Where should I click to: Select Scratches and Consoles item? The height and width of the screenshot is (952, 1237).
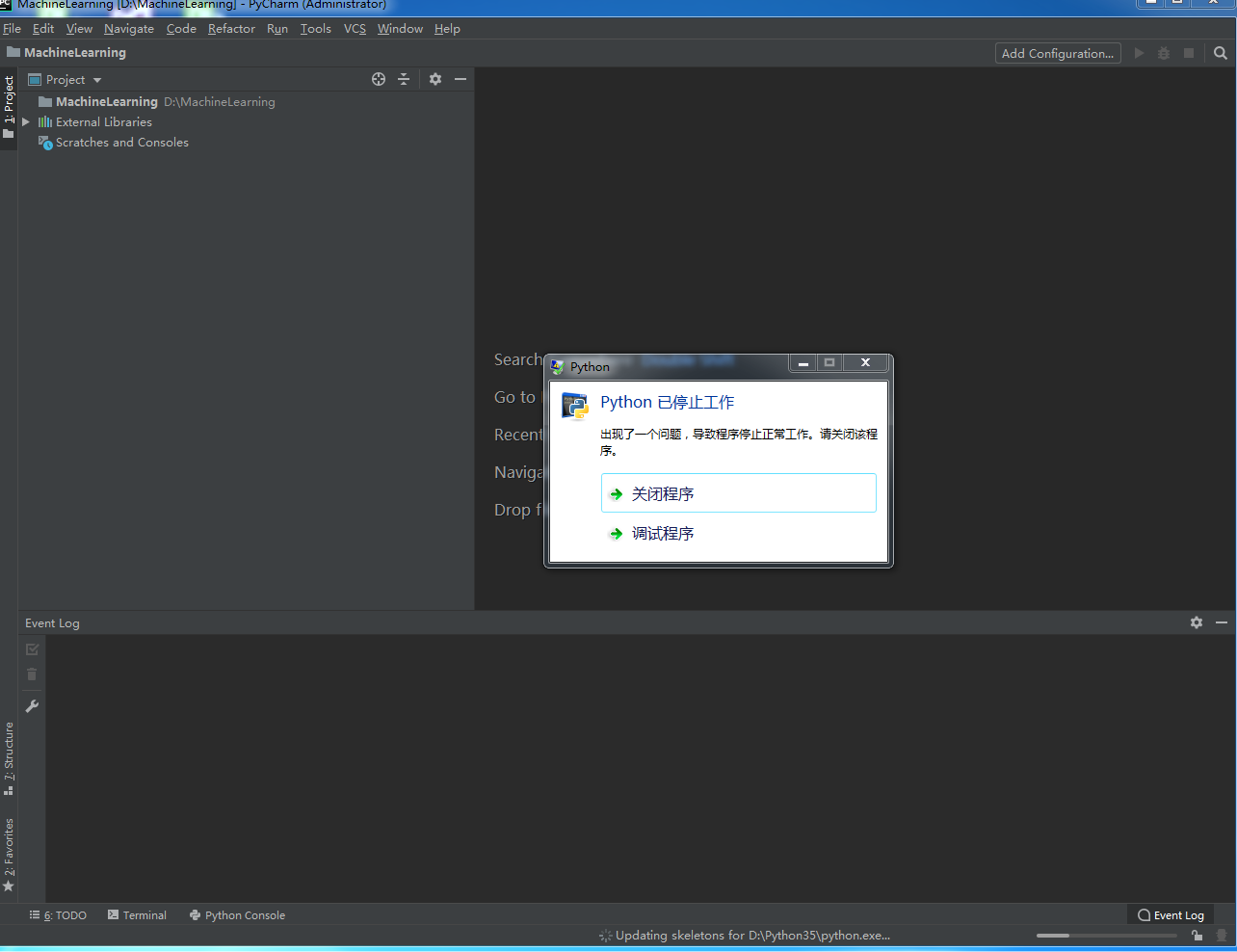[x=121, y=143]
